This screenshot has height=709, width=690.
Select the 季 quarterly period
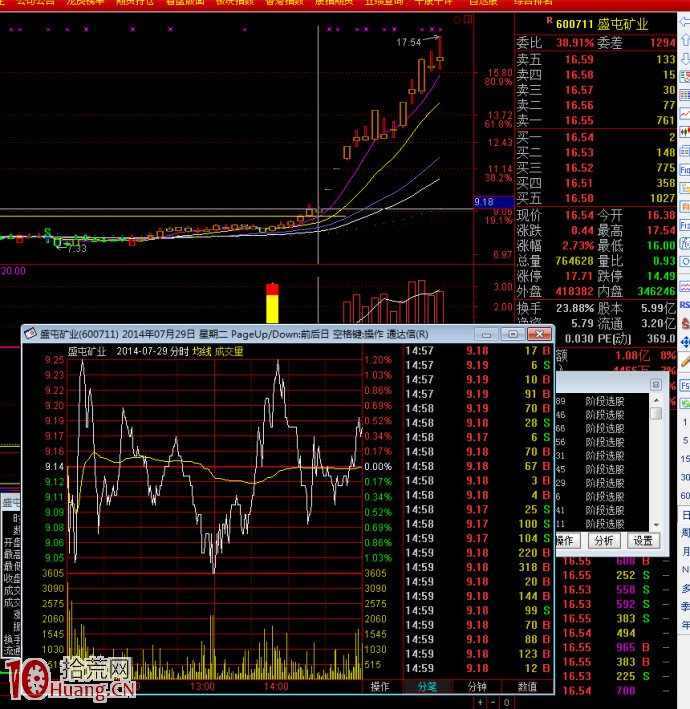(x=685, y=606)
